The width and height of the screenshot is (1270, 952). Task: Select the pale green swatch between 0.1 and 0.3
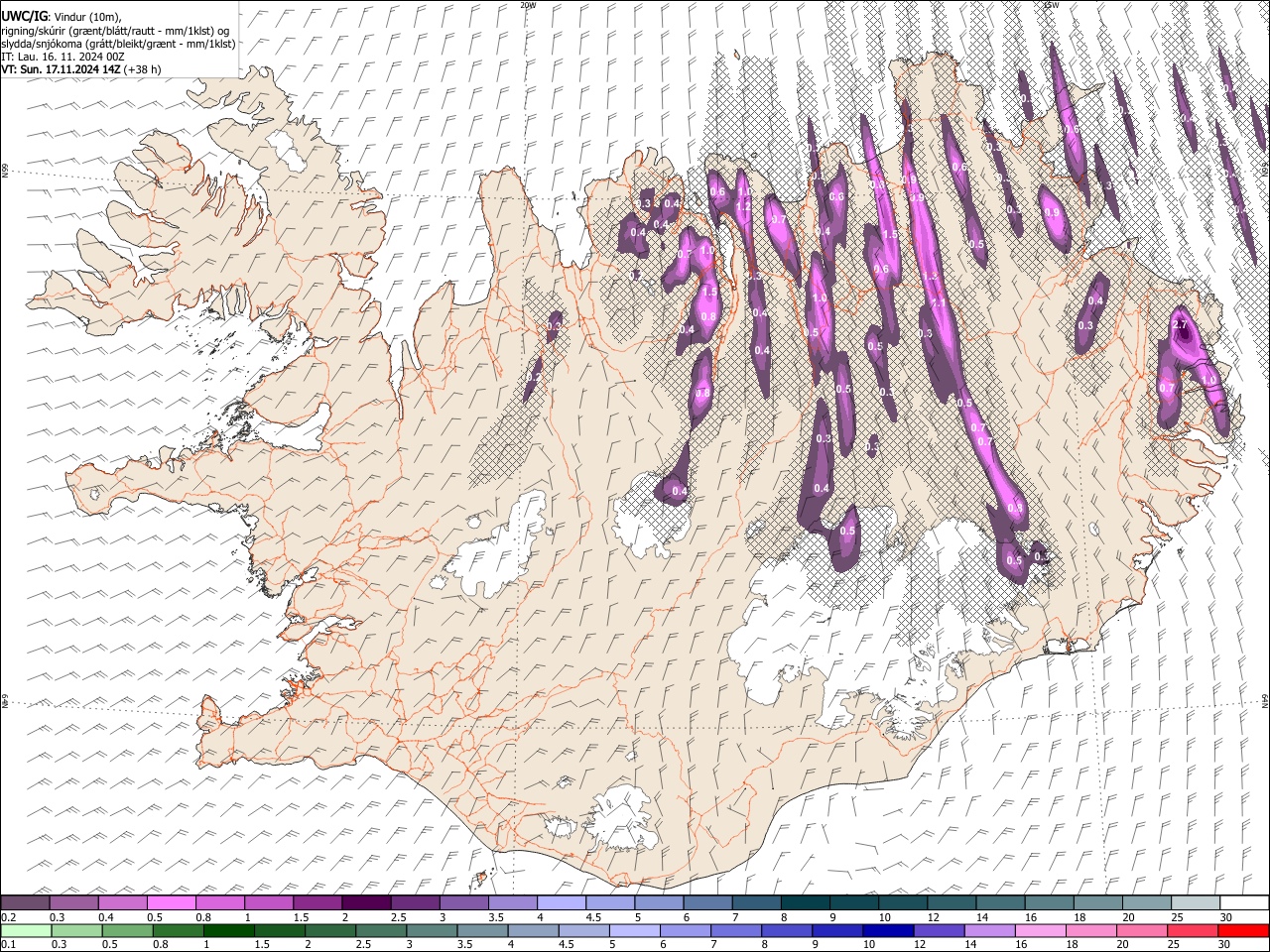coord(25,930)
